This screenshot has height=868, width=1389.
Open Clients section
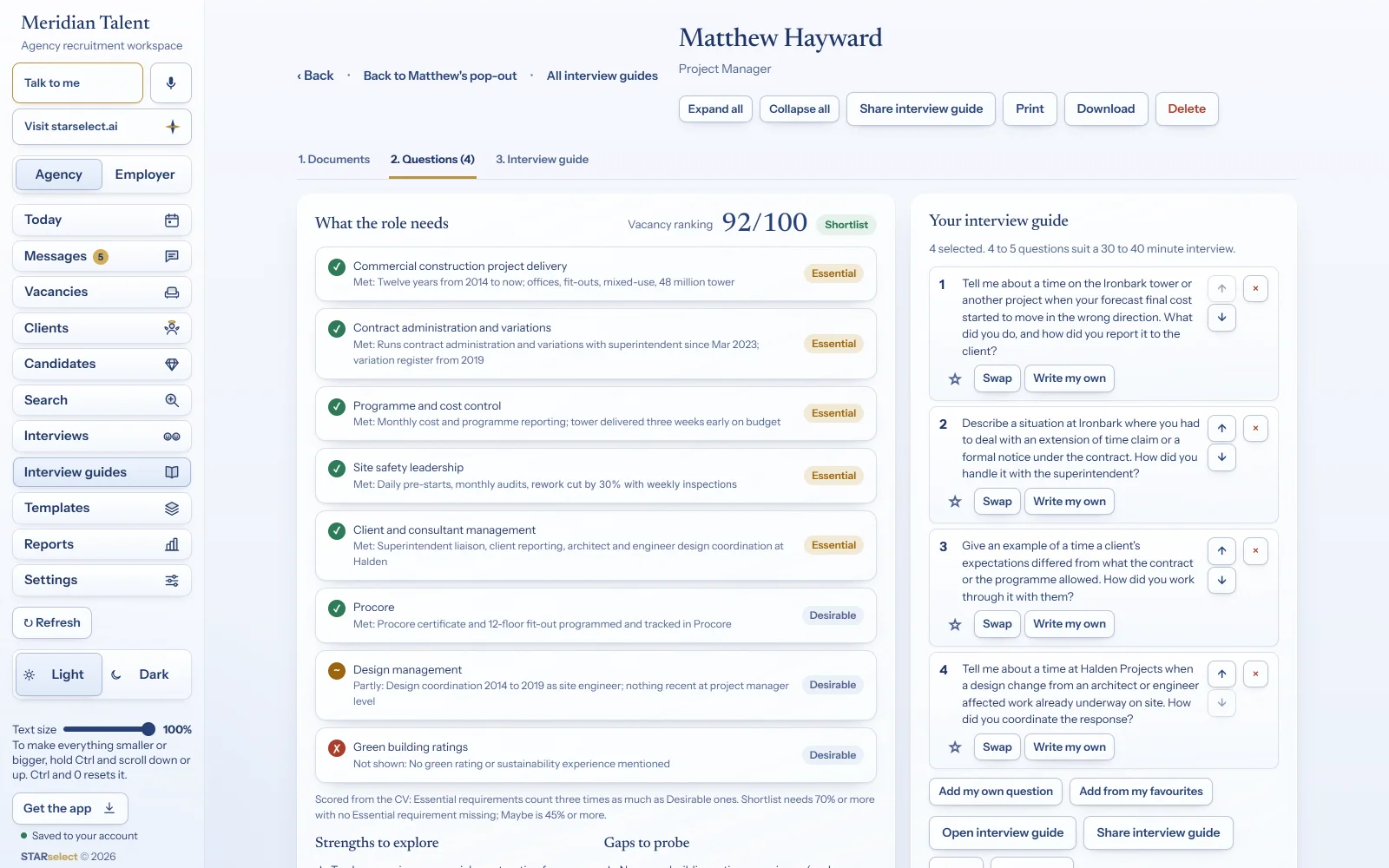click(x=102, y=328)
